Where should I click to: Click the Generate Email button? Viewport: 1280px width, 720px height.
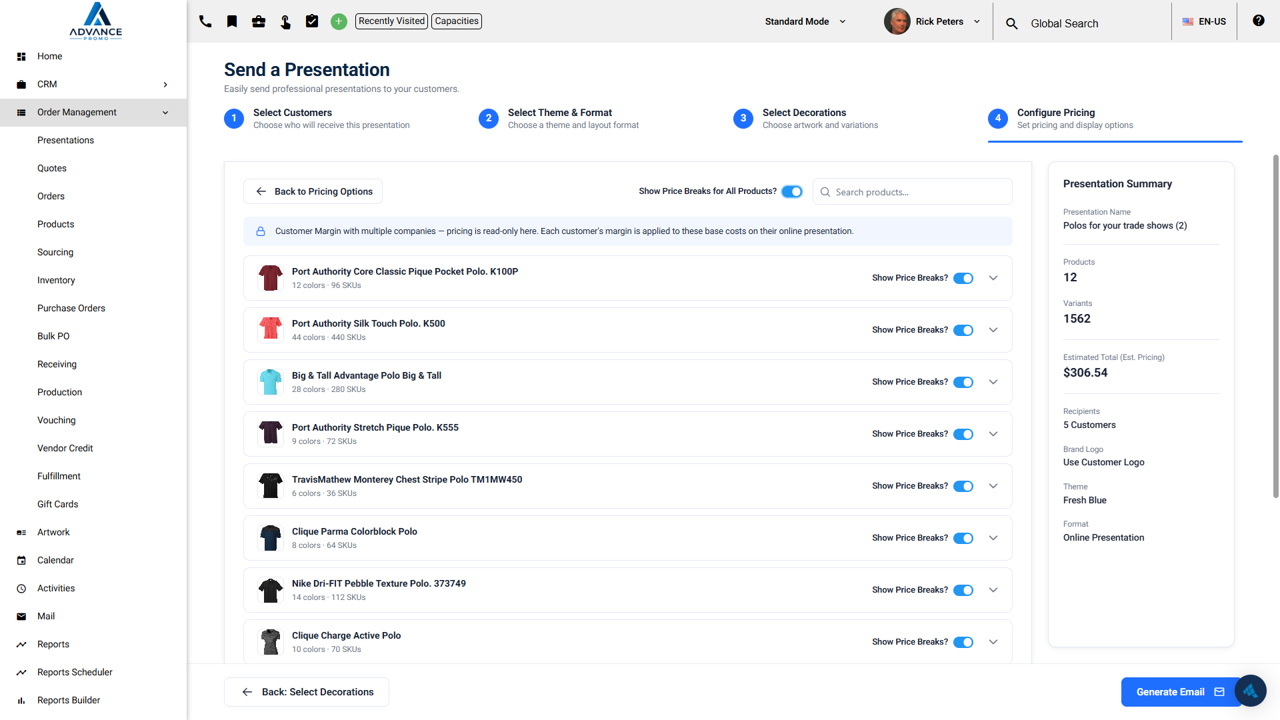(x=1180, y=692)
